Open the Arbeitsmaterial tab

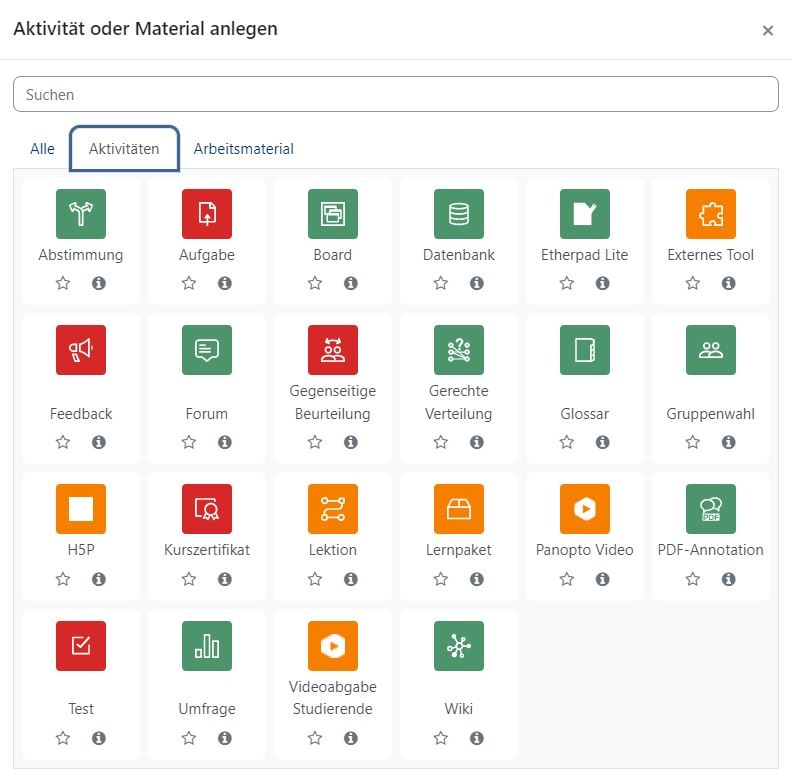coord(244,149)
